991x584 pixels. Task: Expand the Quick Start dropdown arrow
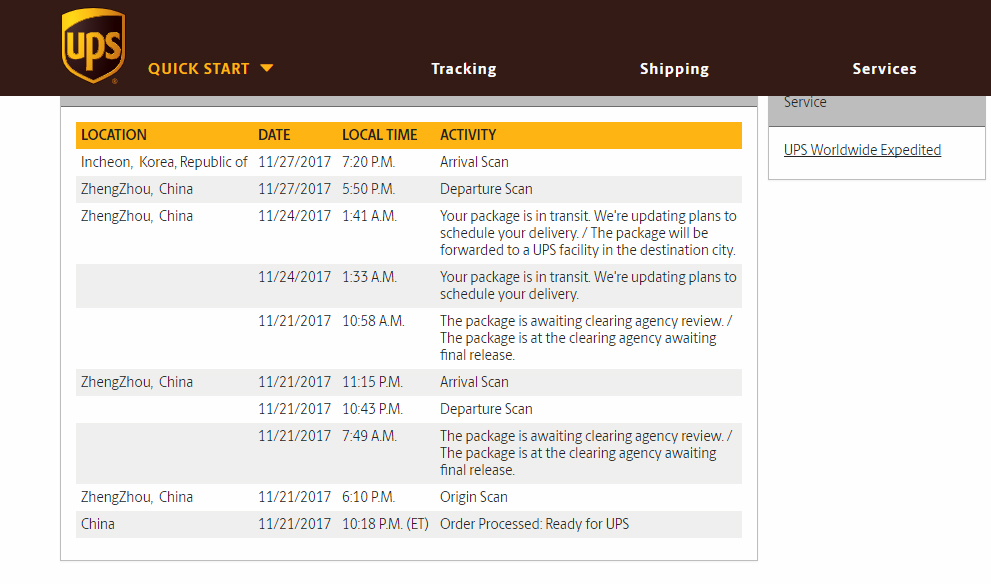pyautogui.click(x=267, y=68)
